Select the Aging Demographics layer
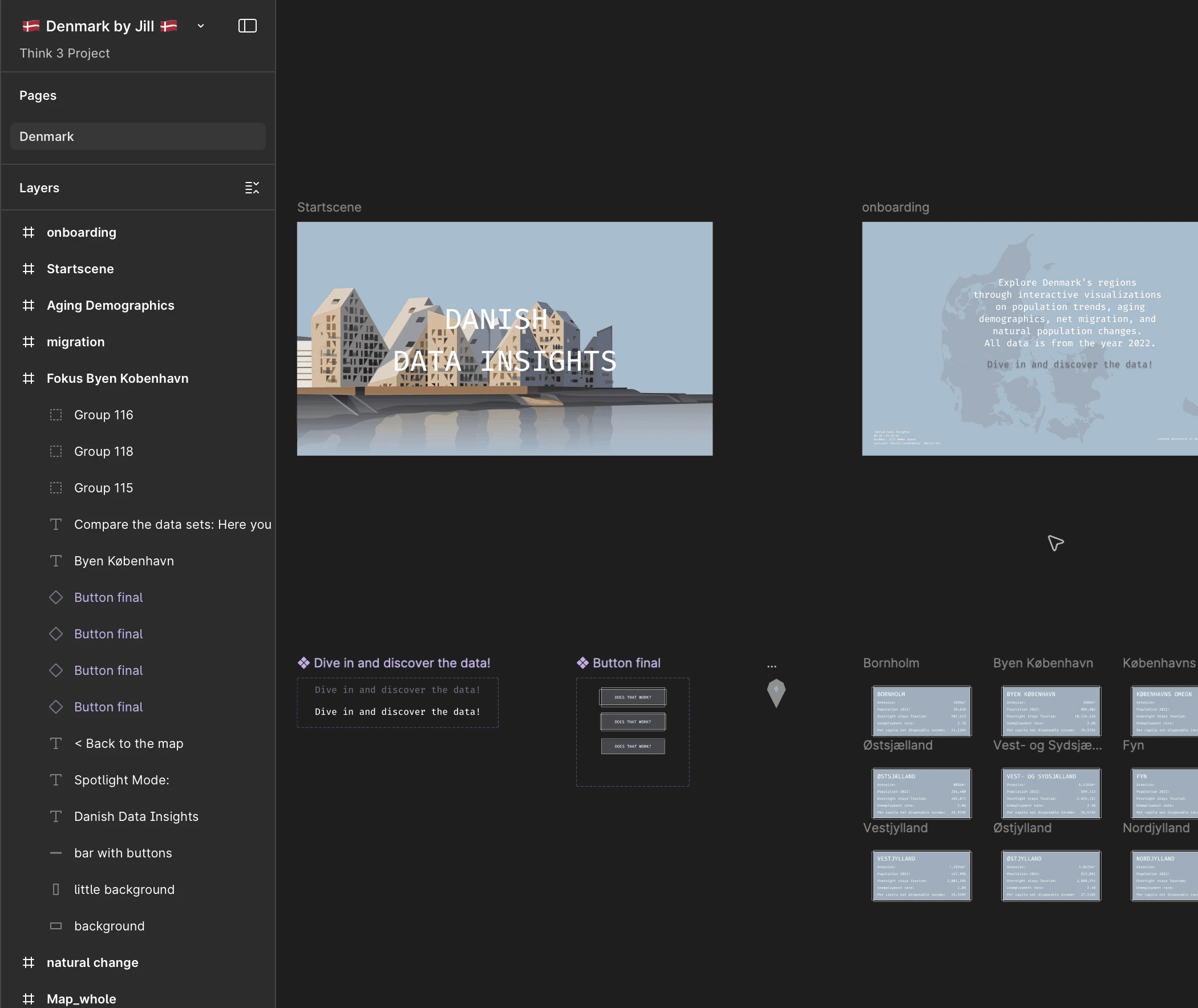The height and width of the screenshot is (1008, 1198). (110, 305)
